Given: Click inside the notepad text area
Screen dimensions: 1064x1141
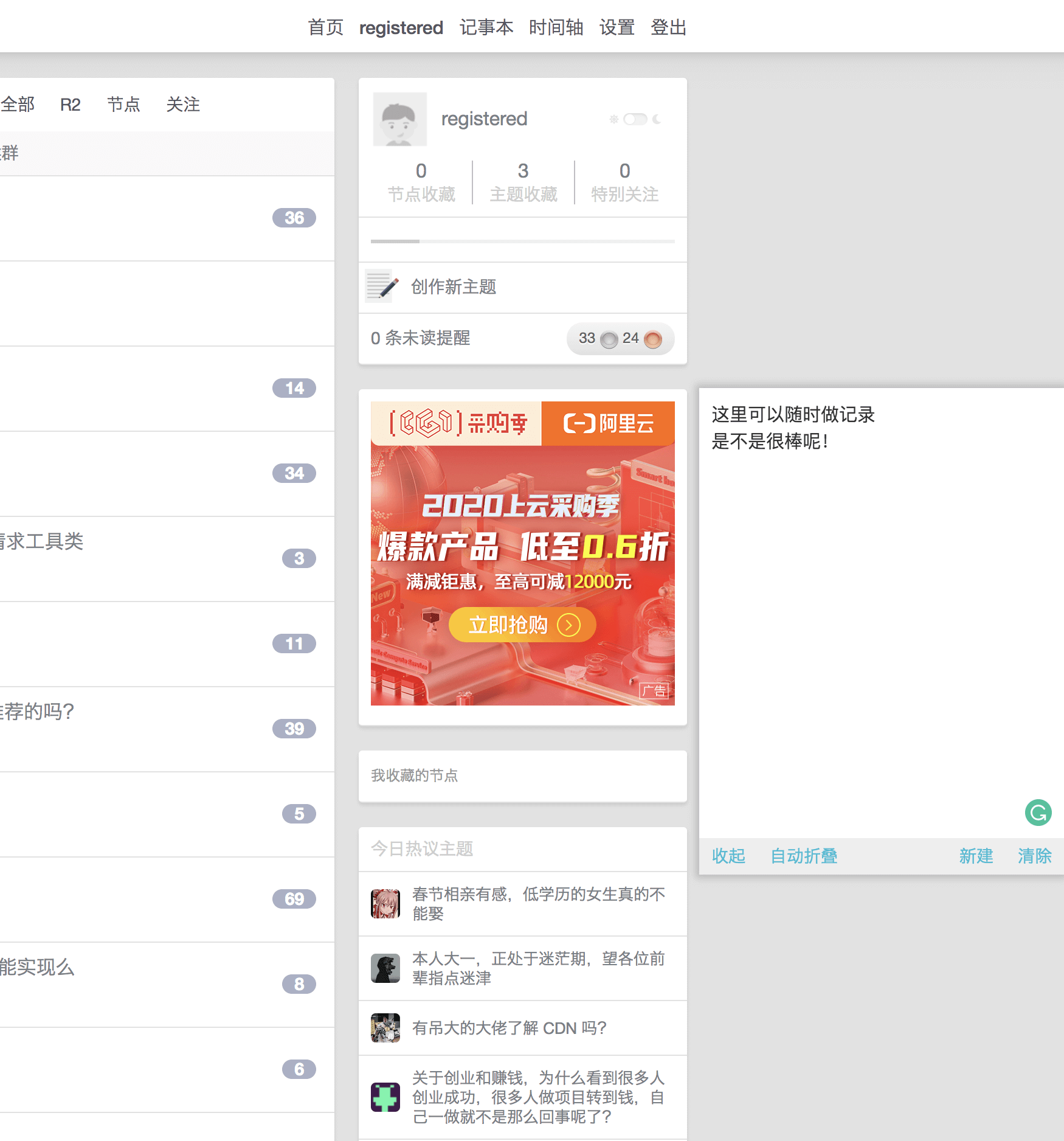Looking at the screenshot, I should tap(882, 614).
